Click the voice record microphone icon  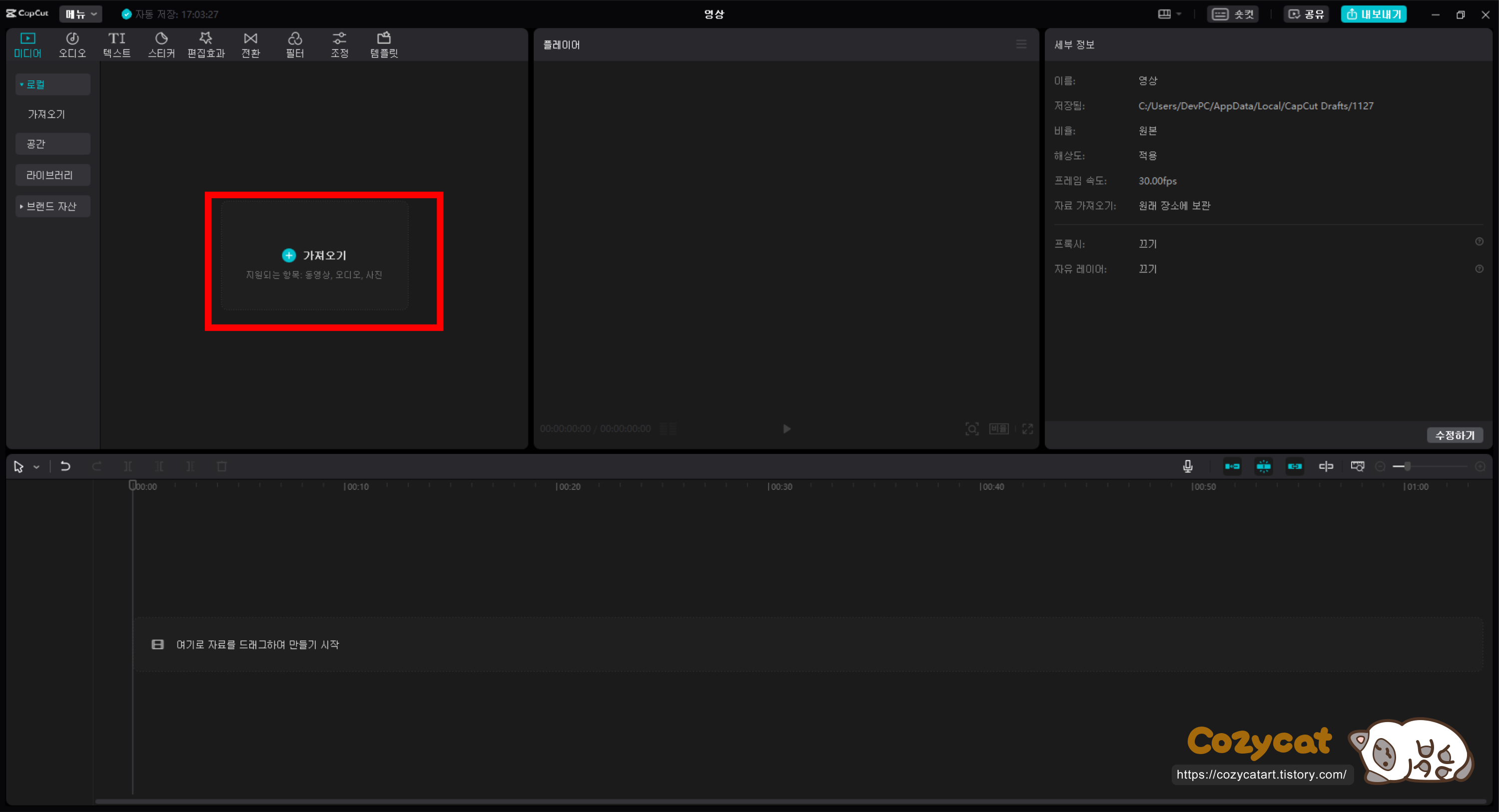tap(1188, 466)
